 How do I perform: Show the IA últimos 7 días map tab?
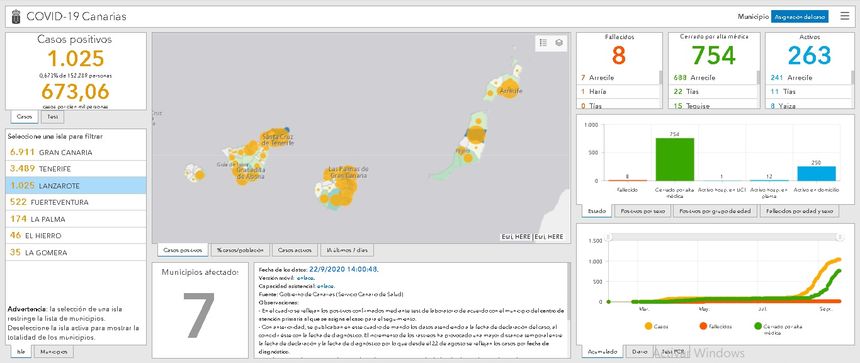(x=347, y=250)
